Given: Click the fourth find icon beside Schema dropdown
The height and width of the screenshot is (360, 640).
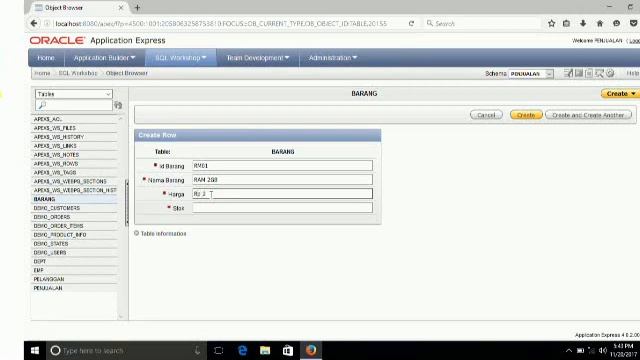Looking at the screenshot, I should coord(599,73).
